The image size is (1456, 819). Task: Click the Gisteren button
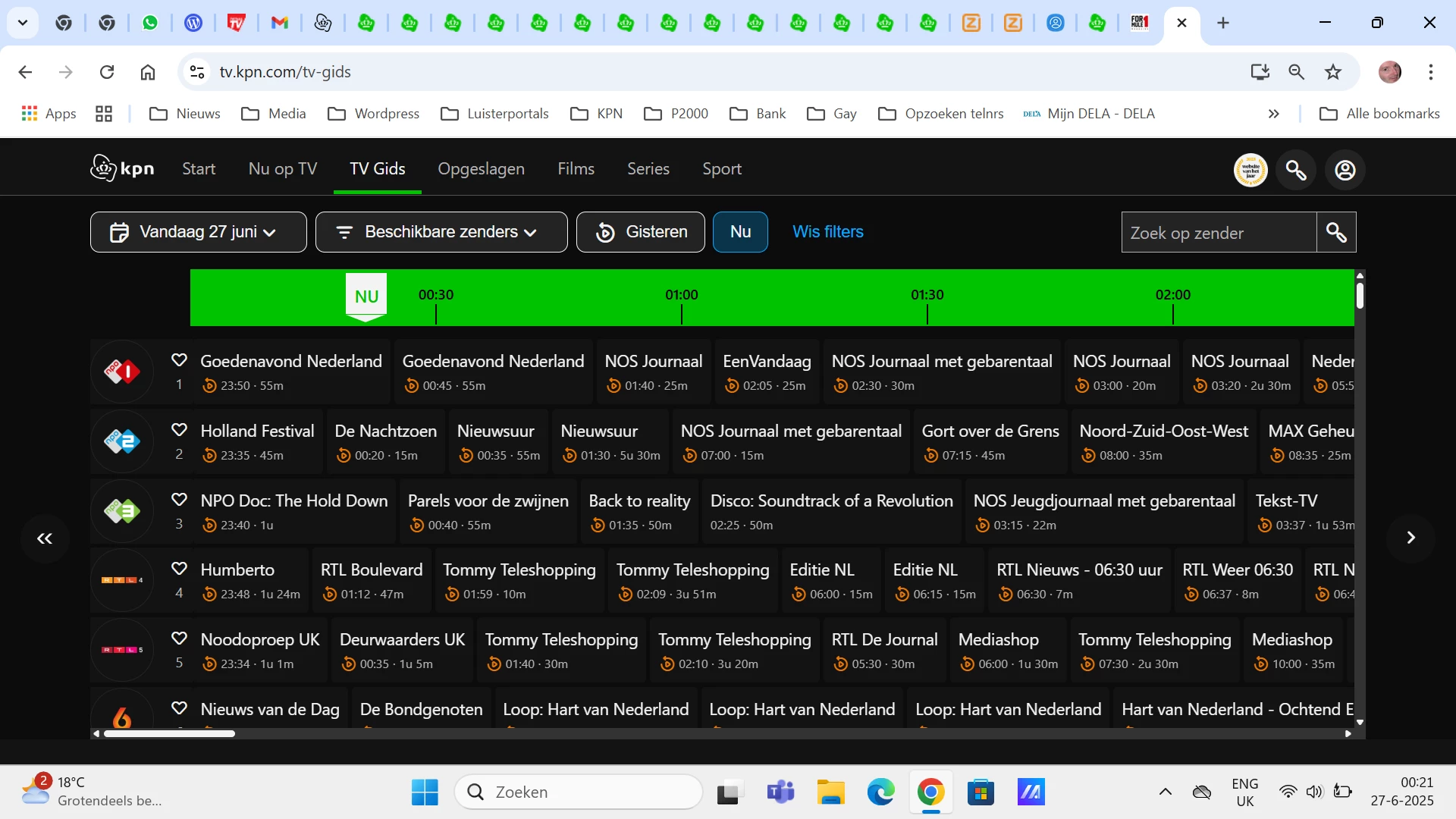click(641, 232)
